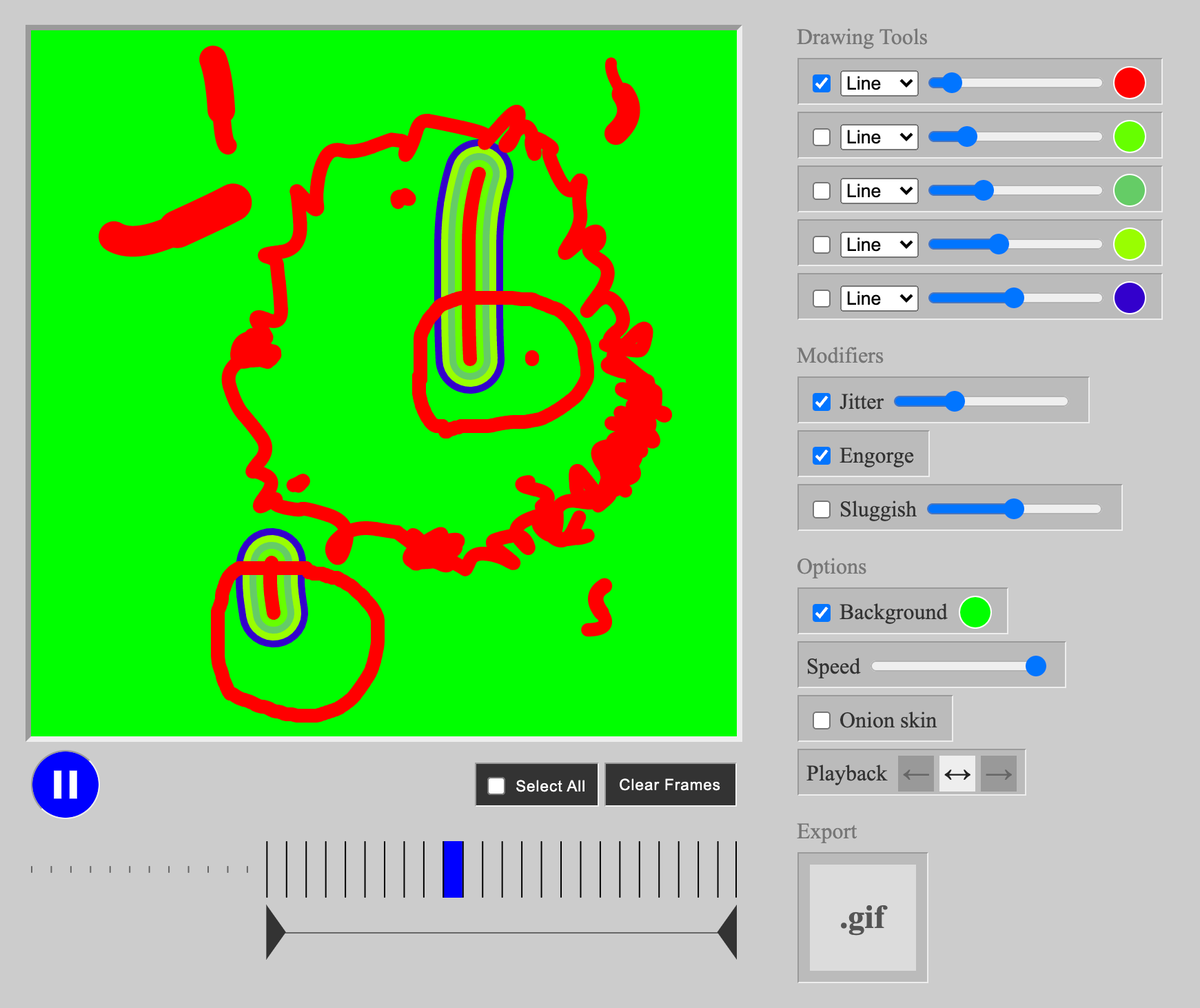Screen dimensions: 1200x1008
Task: Open the dark blue swatch of fifth tool
Action: tap(1130, 298)
